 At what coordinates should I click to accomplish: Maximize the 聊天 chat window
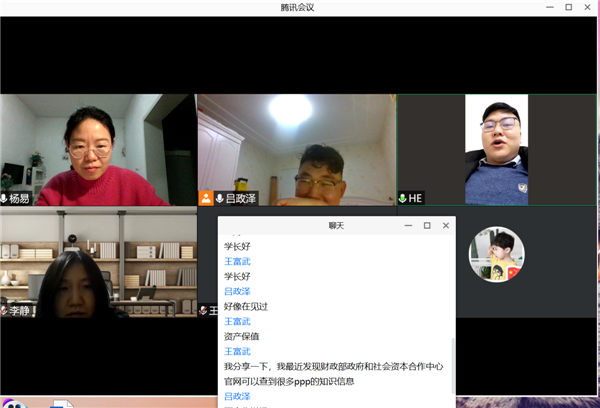427,226
